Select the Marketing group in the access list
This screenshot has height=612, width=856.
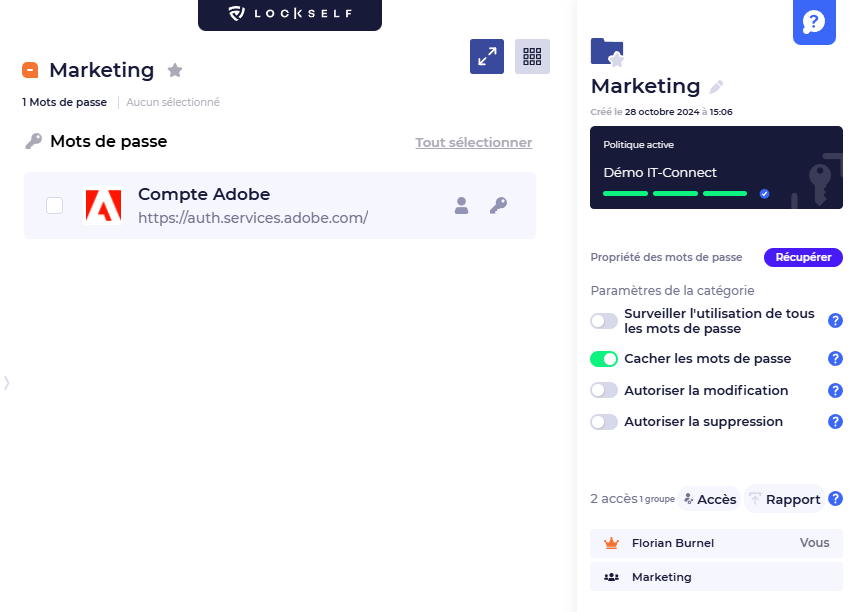point(662,577)
